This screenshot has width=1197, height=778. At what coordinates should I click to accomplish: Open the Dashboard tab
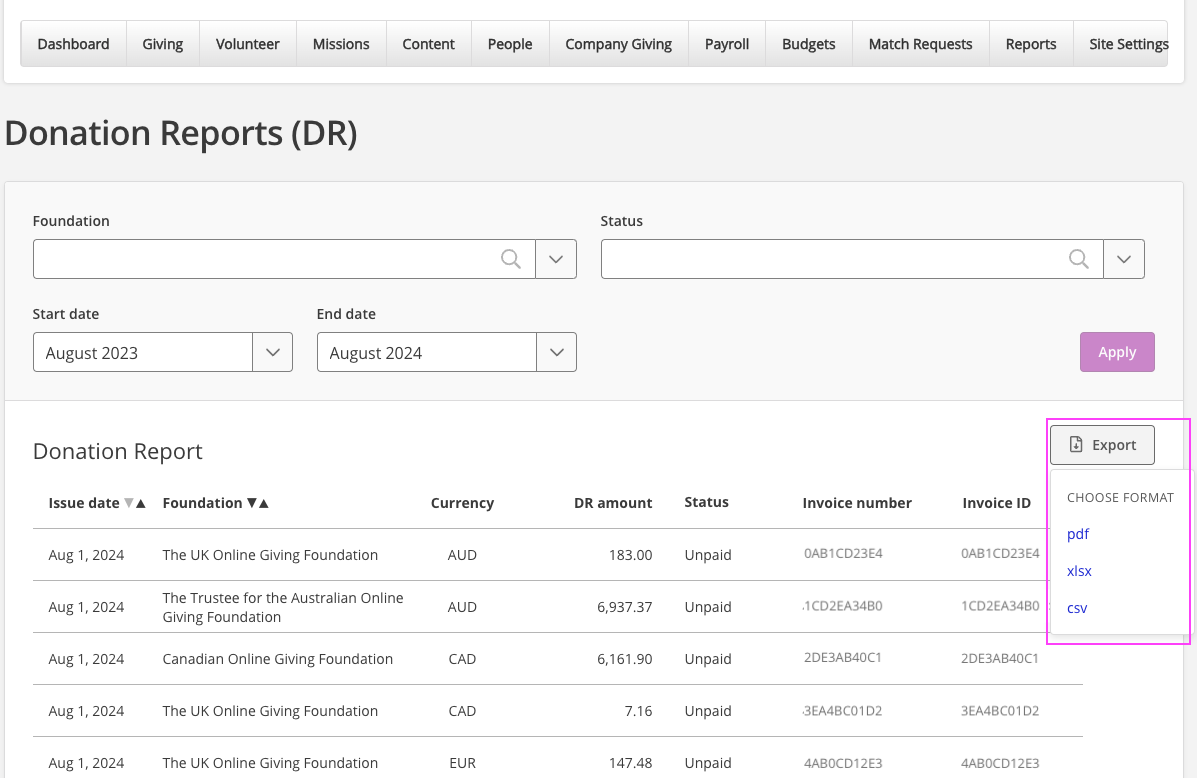tap(73, 44)
